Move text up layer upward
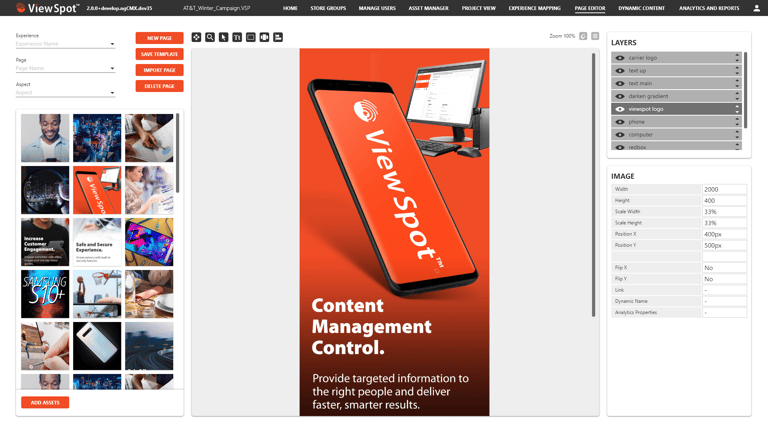The image size is (768, 432). tap(737, 68)
